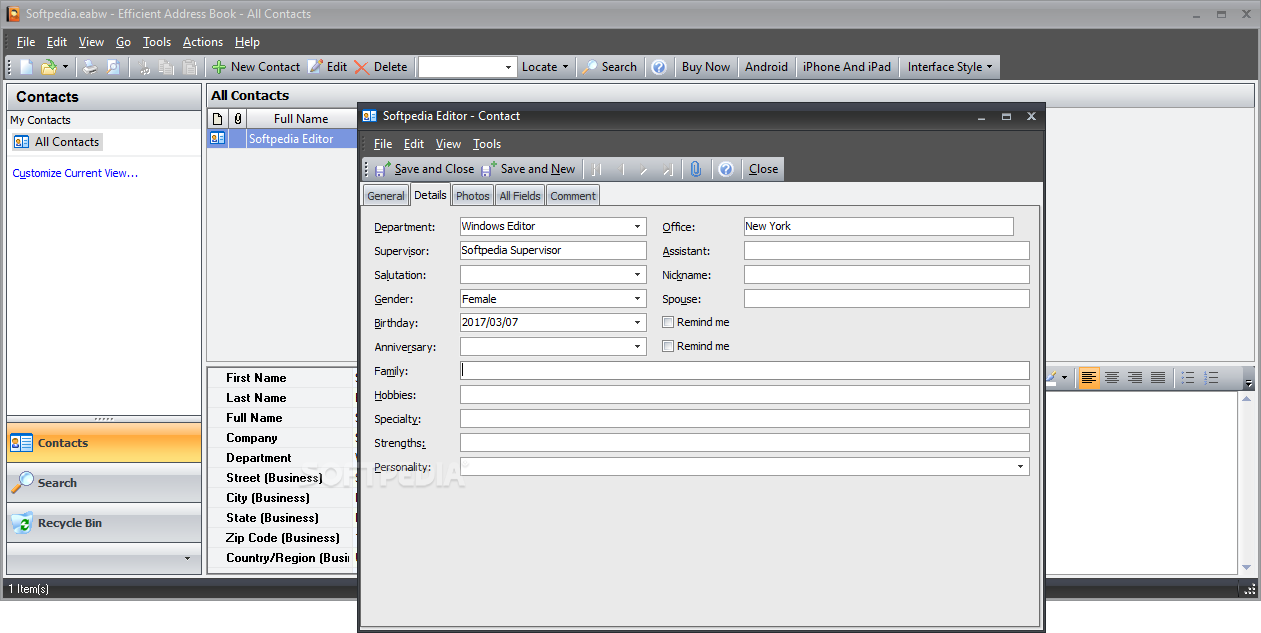Switch to the All Fields tab
The image size is (1261, 633).
(520, 196)
